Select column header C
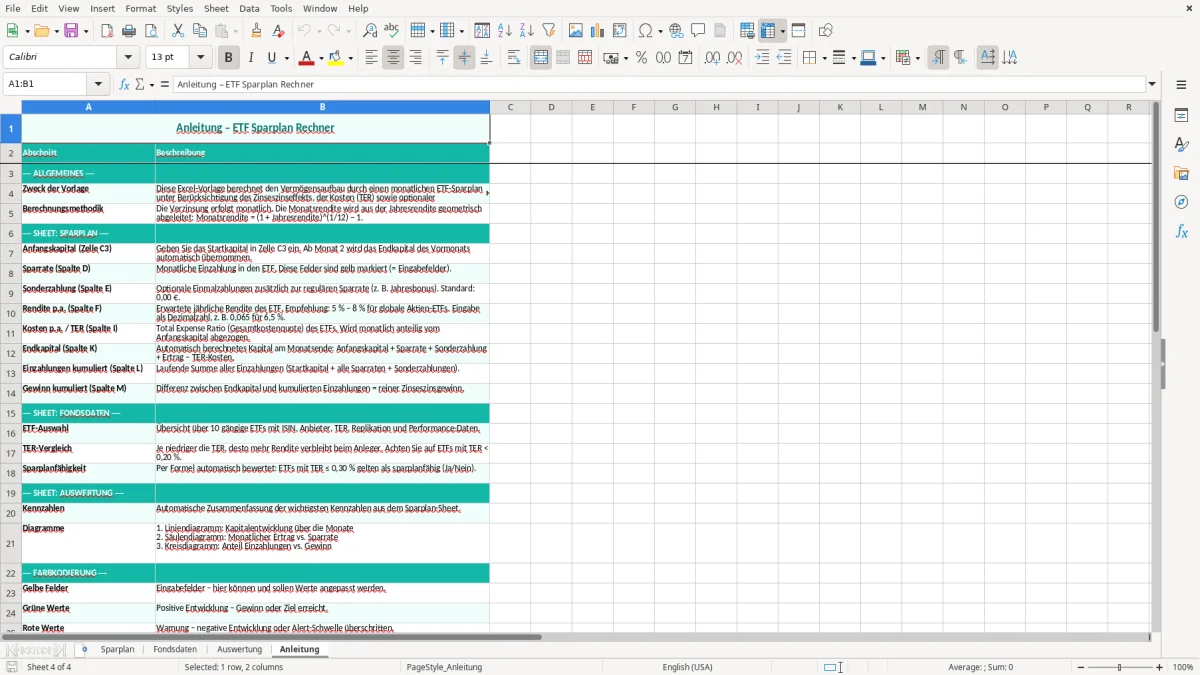The height and width of the screenshot is (675, 1200). click(x=510, y=107)
